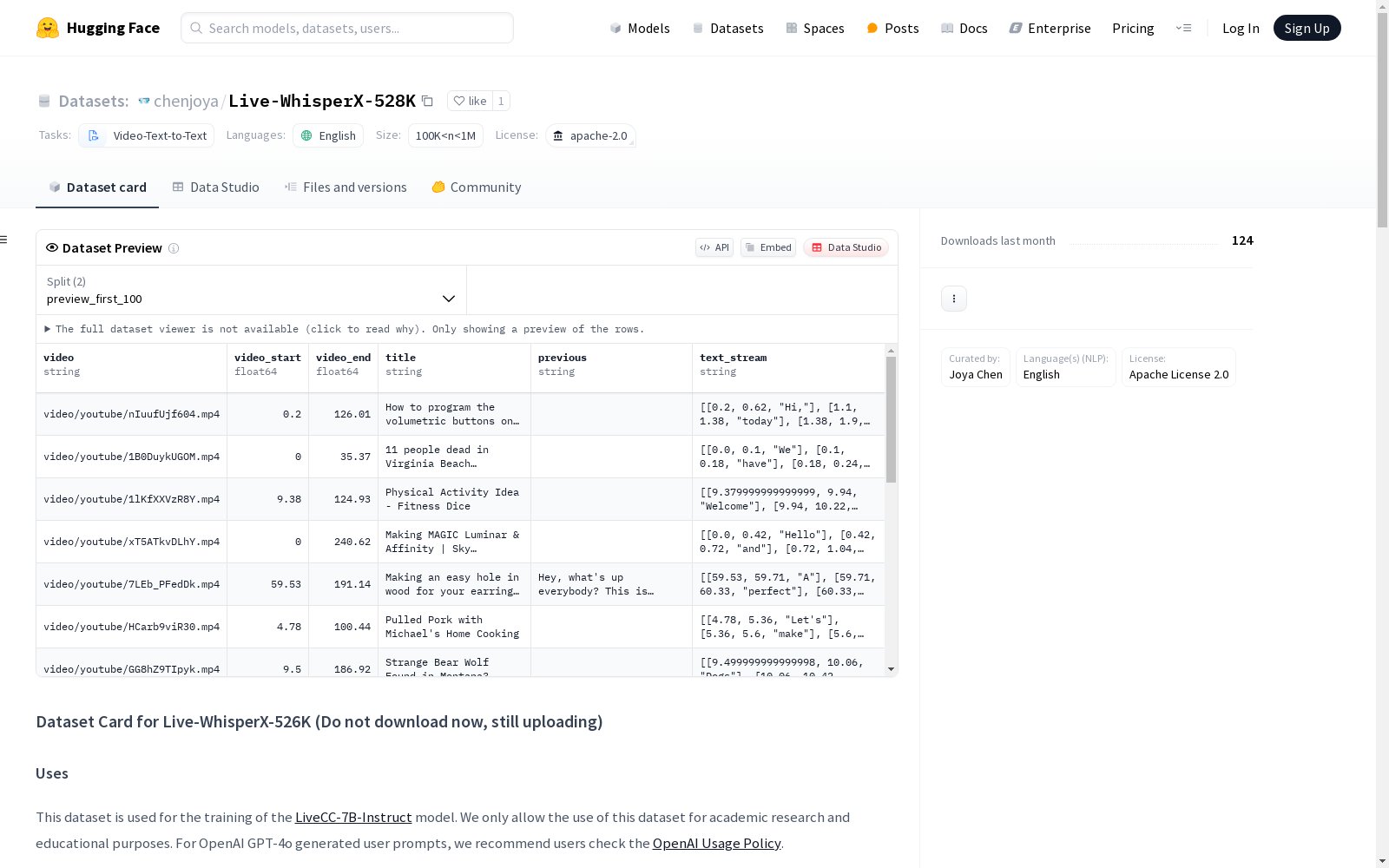Expand the Split preview_first_100 dropdown
1389x868 pixels.
(251, 290)
